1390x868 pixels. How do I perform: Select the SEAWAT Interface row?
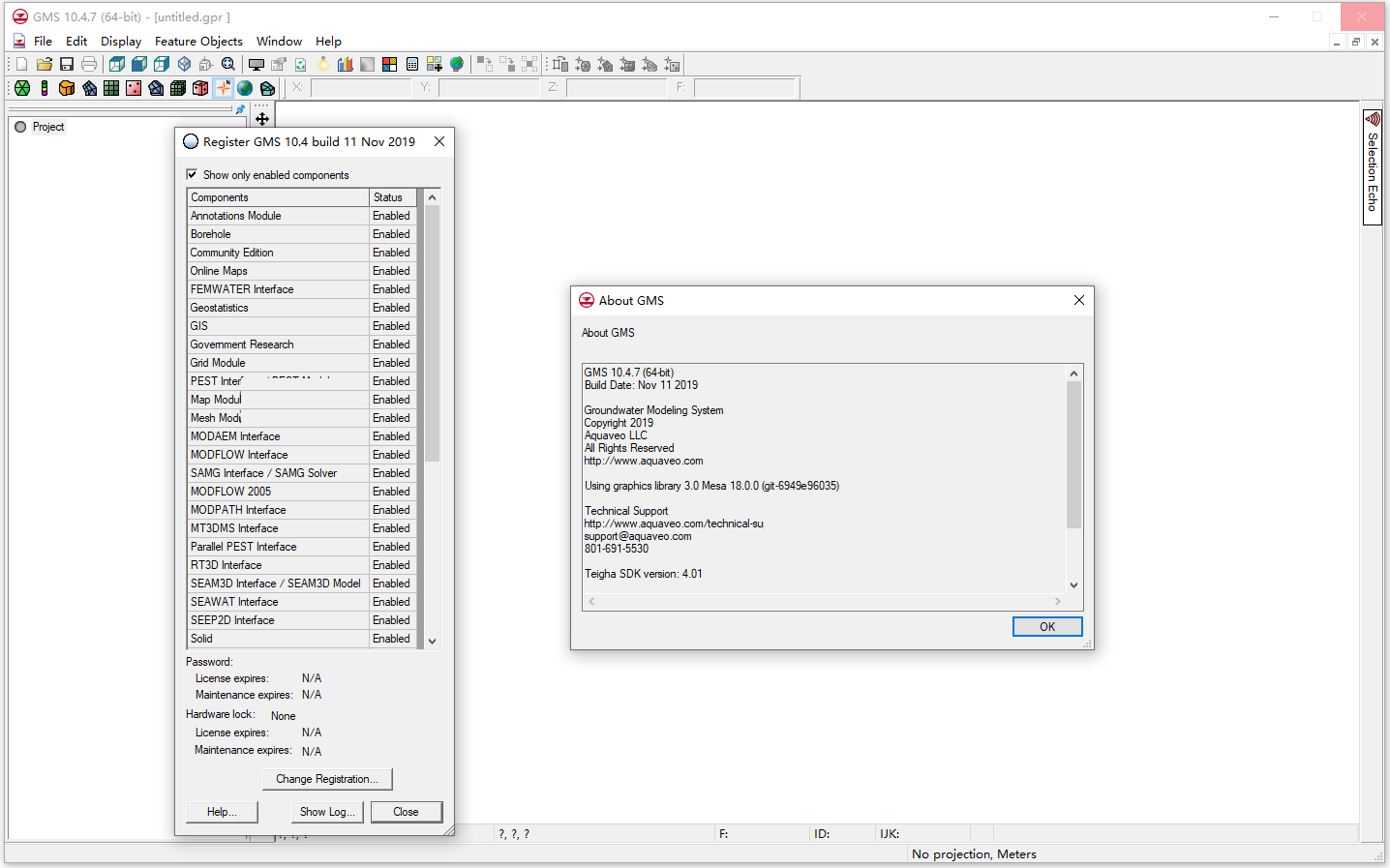[x=302, y=602]
